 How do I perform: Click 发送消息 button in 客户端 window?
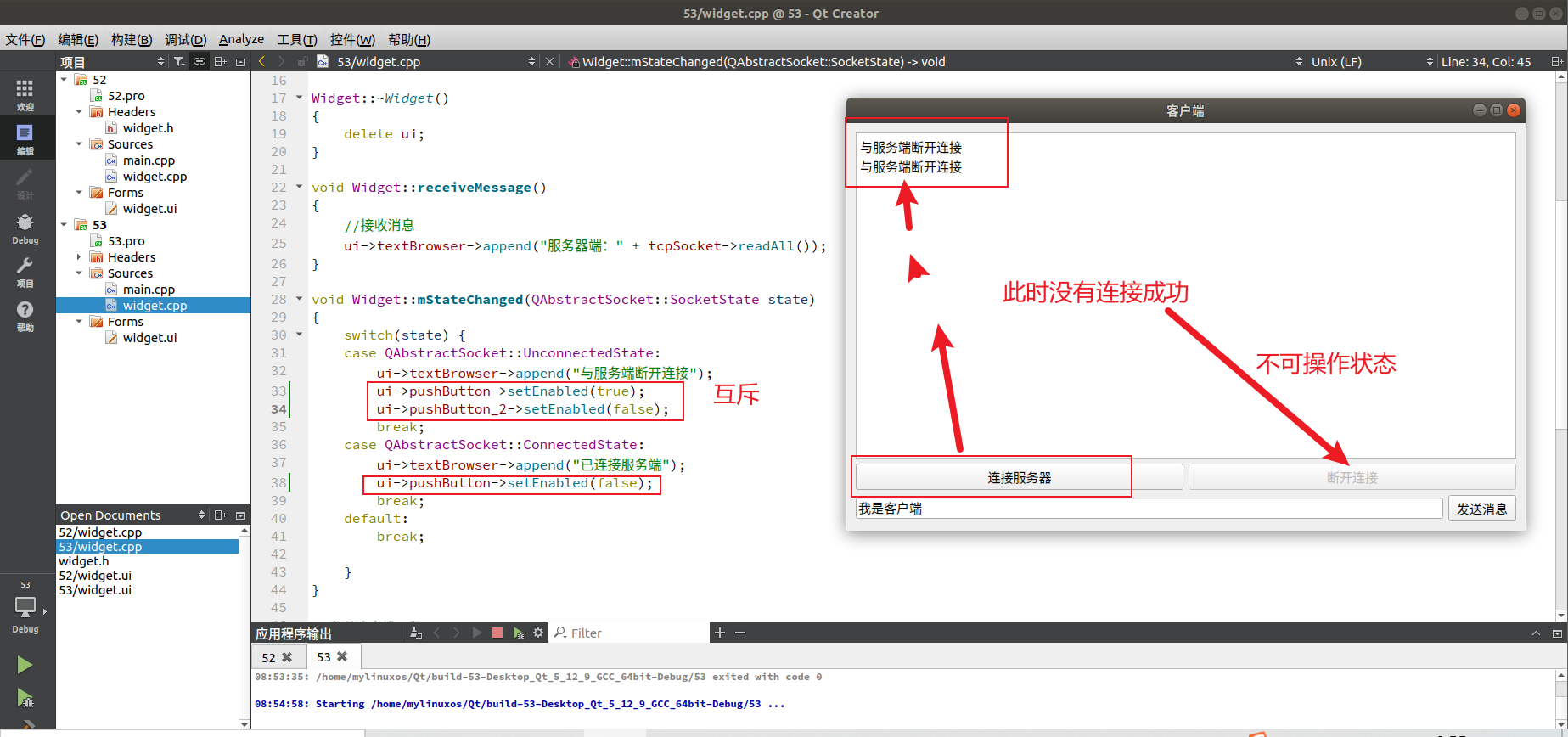(1481, 509)
